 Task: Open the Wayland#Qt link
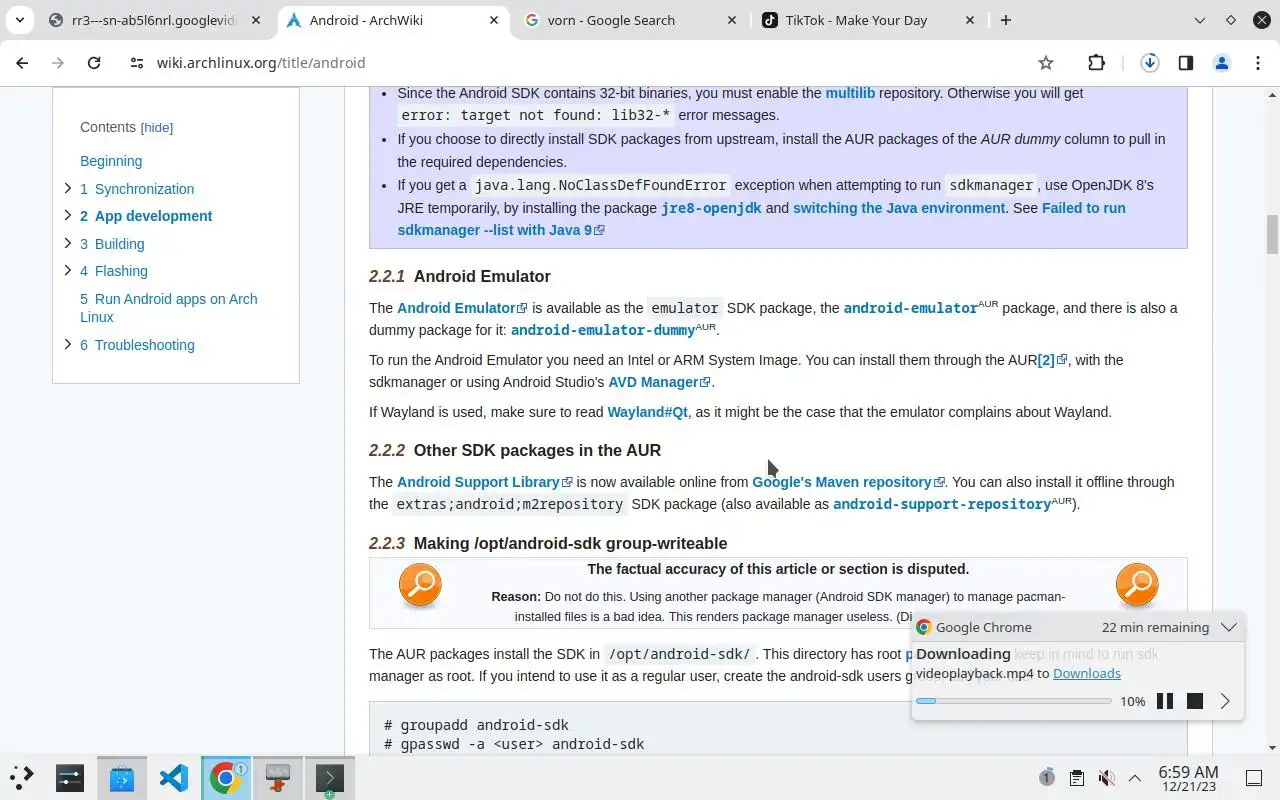tap(647, 412)
